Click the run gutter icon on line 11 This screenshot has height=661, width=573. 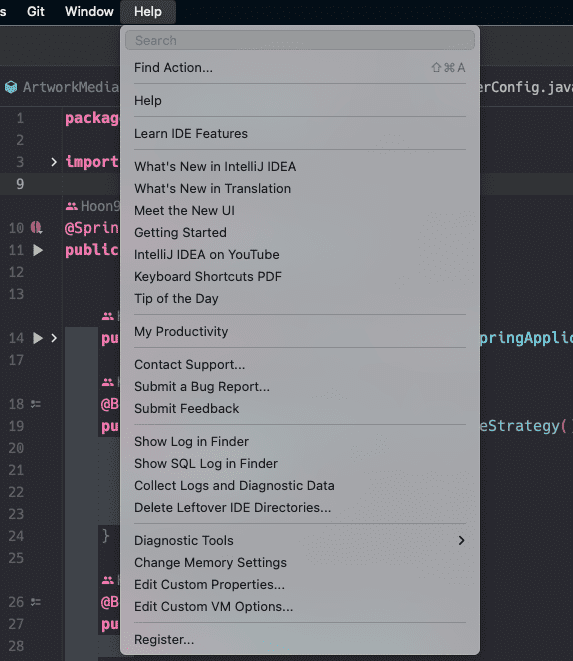[38, 250]
